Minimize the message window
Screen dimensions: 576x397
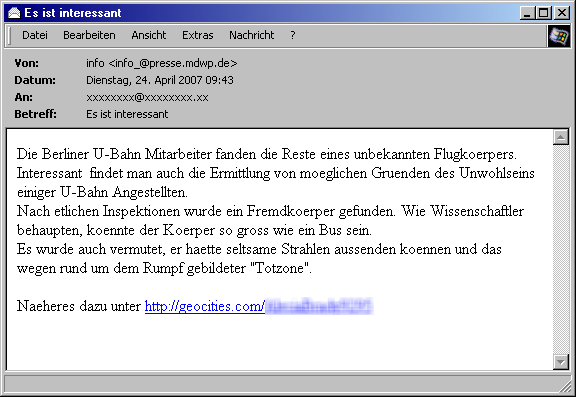pyautogui.click(x=527, y=13)
